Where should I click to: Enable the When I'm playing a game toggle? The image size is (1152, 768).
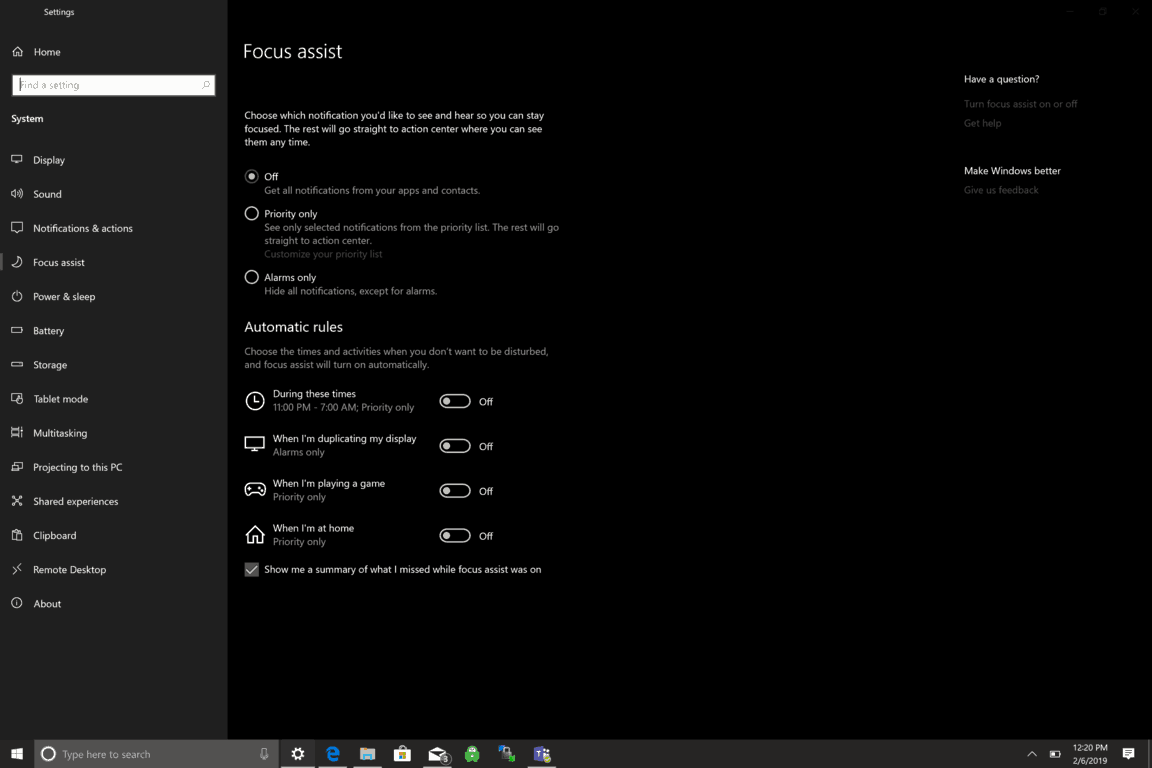[x=455, y=491]
